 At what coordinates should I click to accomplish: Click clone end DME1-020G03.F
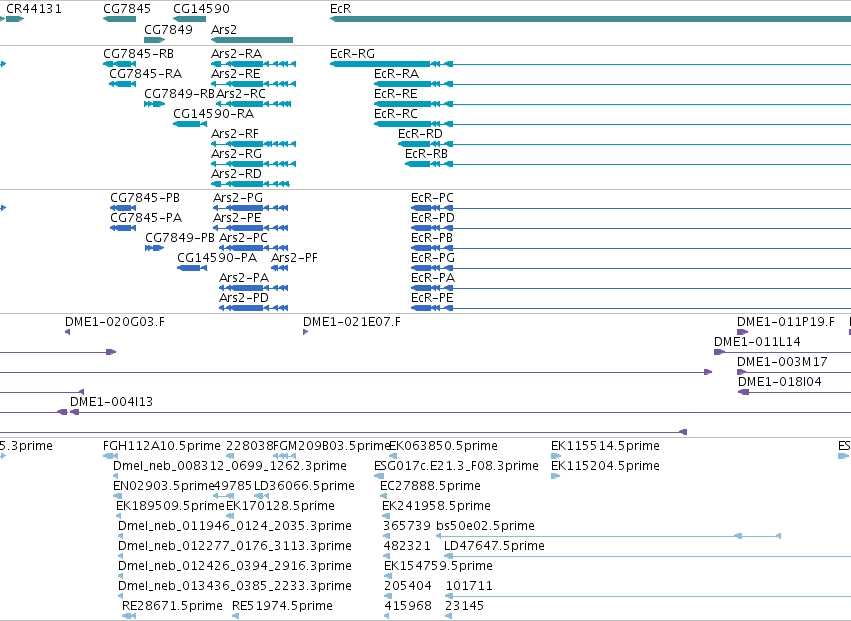(115, 322)
